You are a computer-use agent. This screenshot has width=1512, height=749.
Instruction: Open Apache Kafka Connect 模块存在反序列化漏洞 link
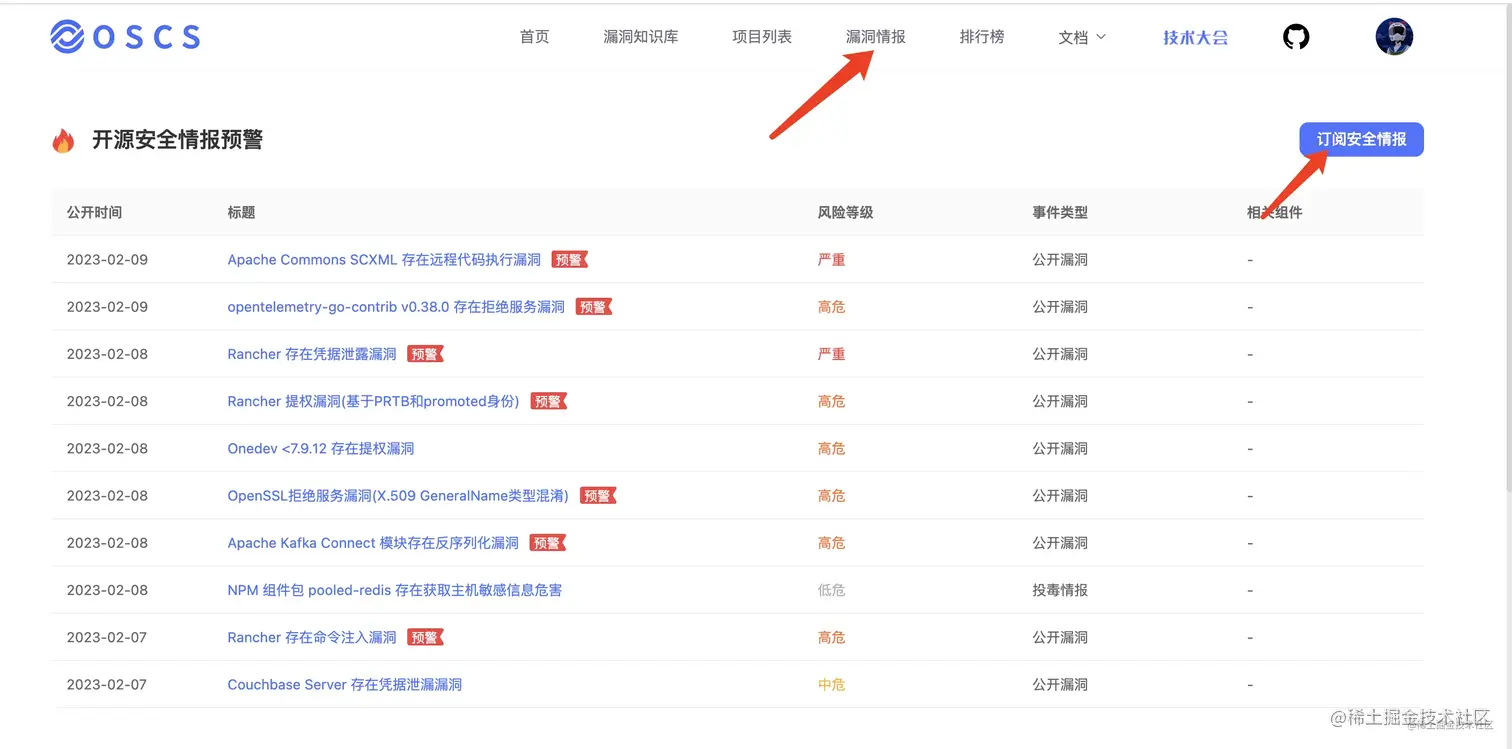[x=373, y=543]
